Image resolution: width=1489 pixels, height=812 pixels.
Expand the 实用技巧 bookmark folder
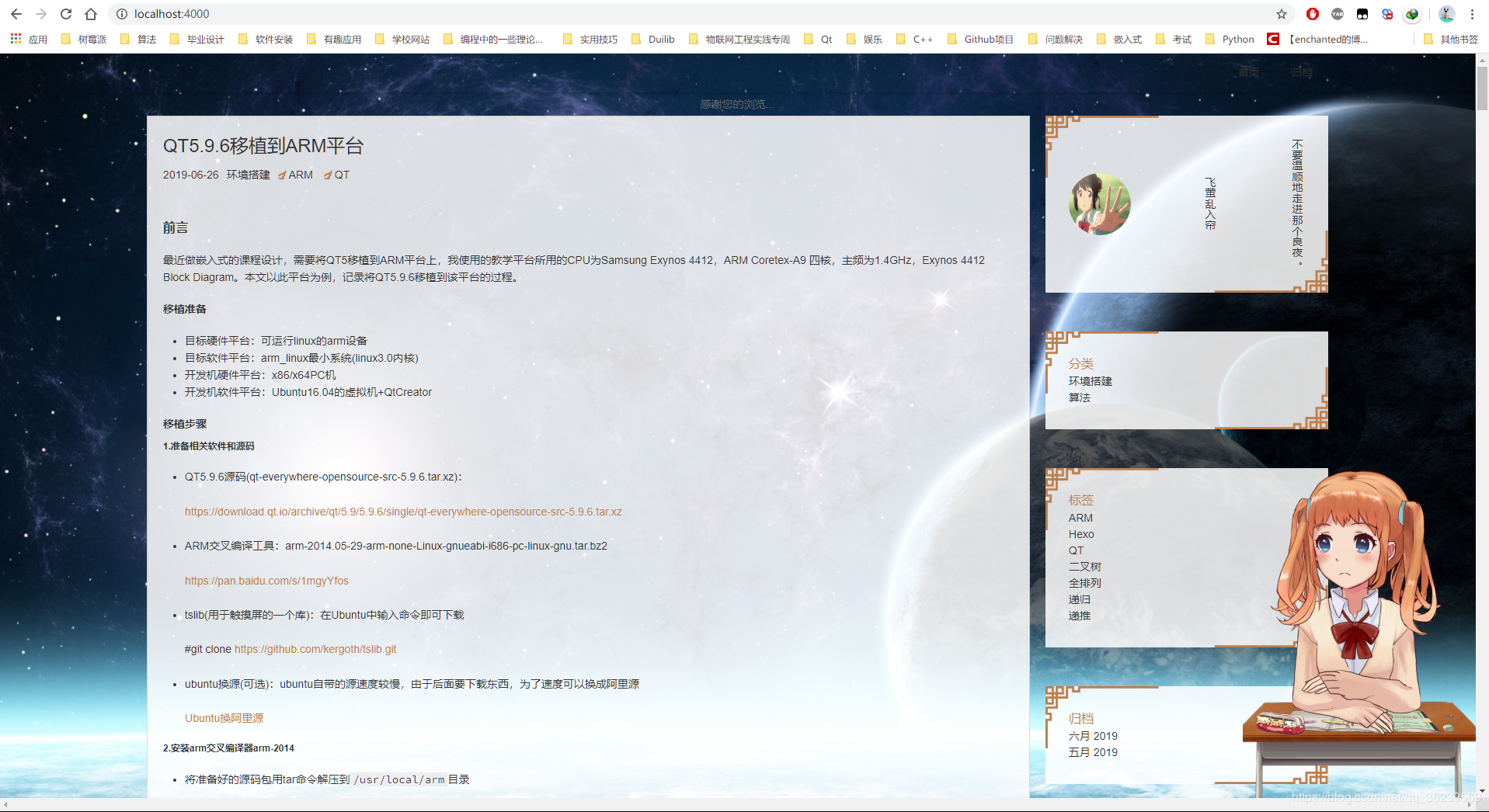tap(599, 39)
